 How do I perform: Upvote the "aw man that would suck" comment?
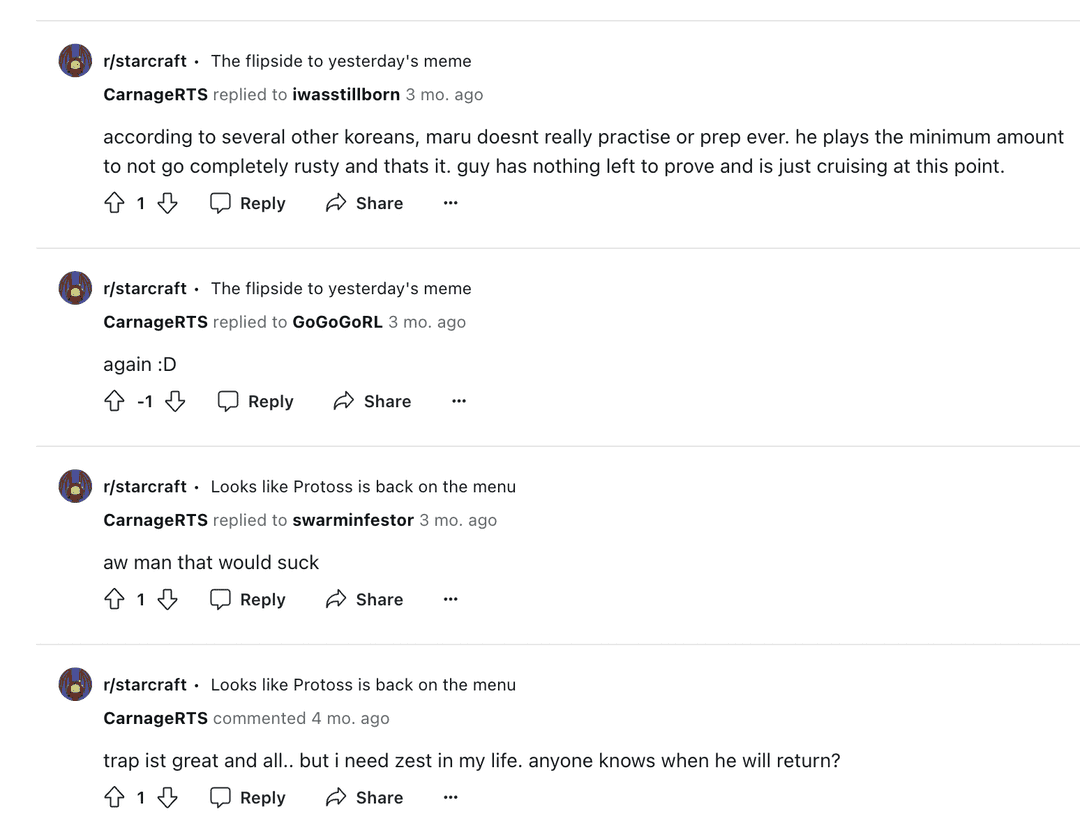[x=115, y=599]
